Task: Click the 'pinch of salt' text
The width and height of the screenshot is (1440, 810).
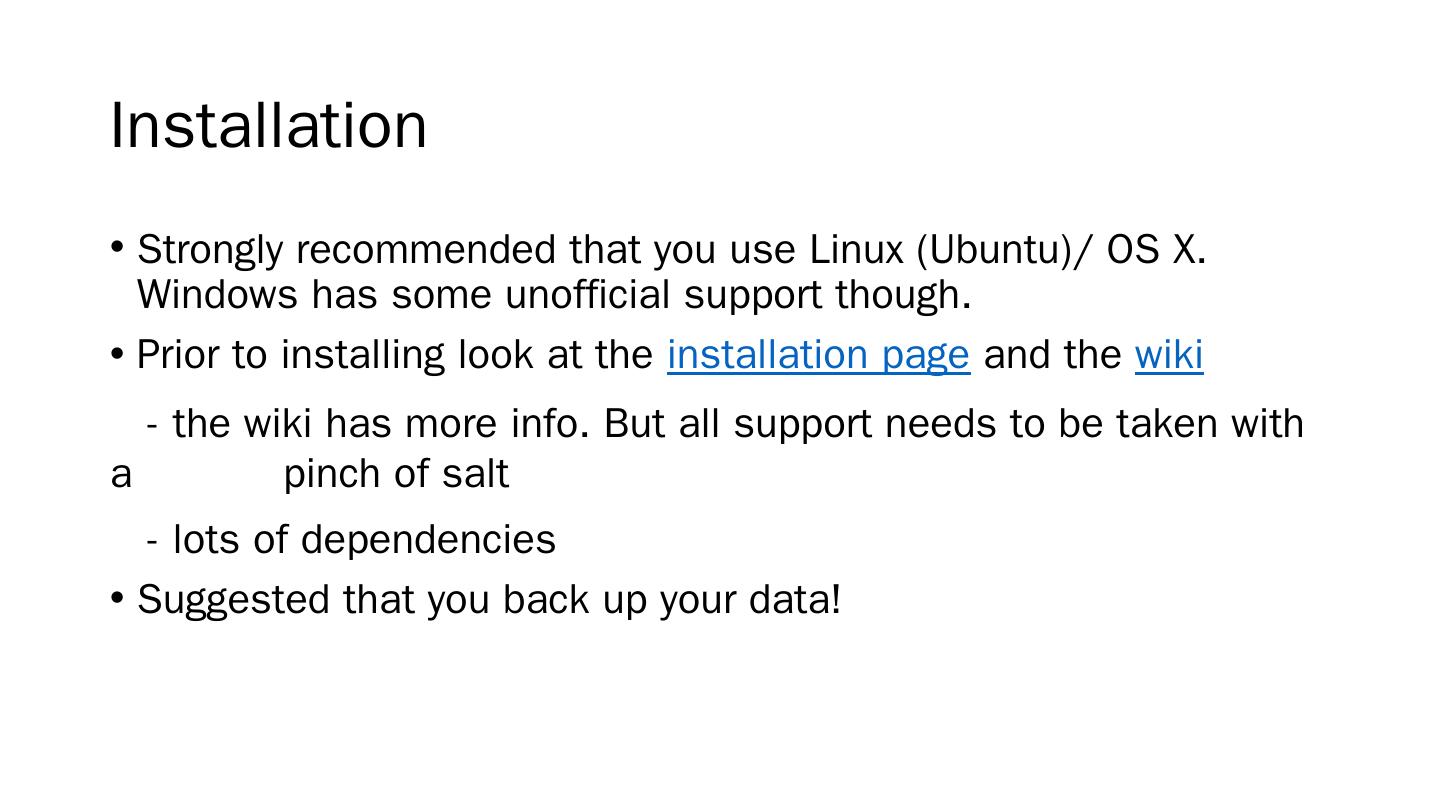Action: (396, 473)
